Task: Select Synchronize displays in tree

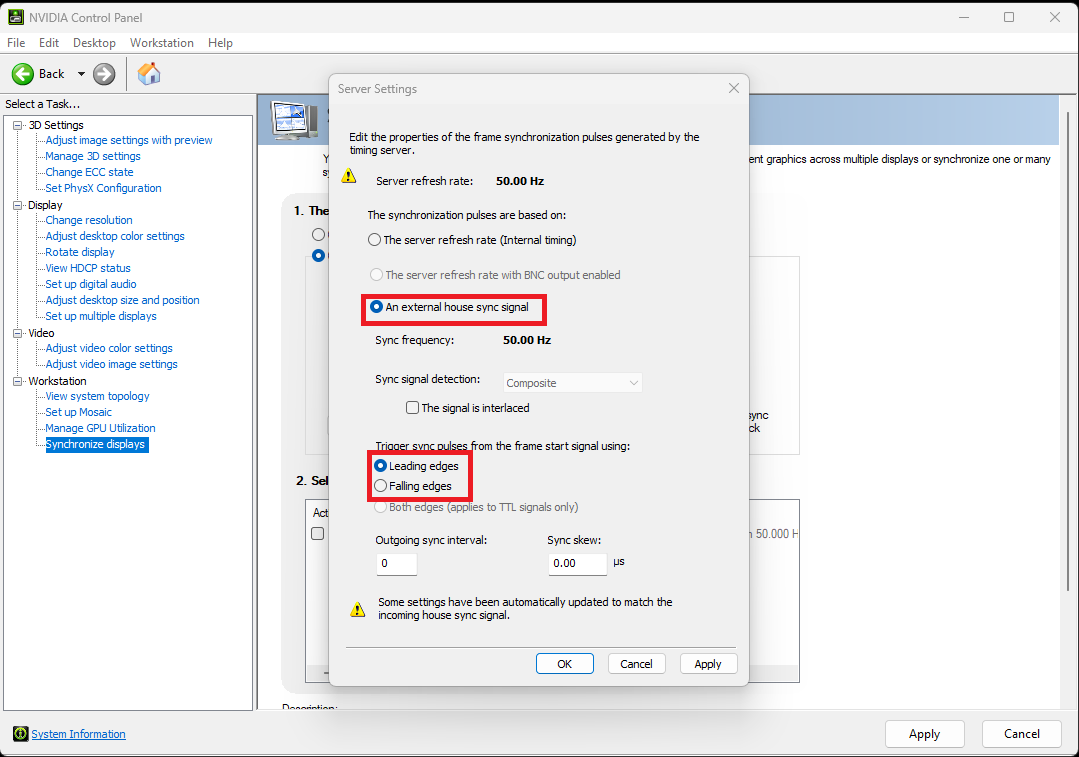Action: (x=96, y=445)
